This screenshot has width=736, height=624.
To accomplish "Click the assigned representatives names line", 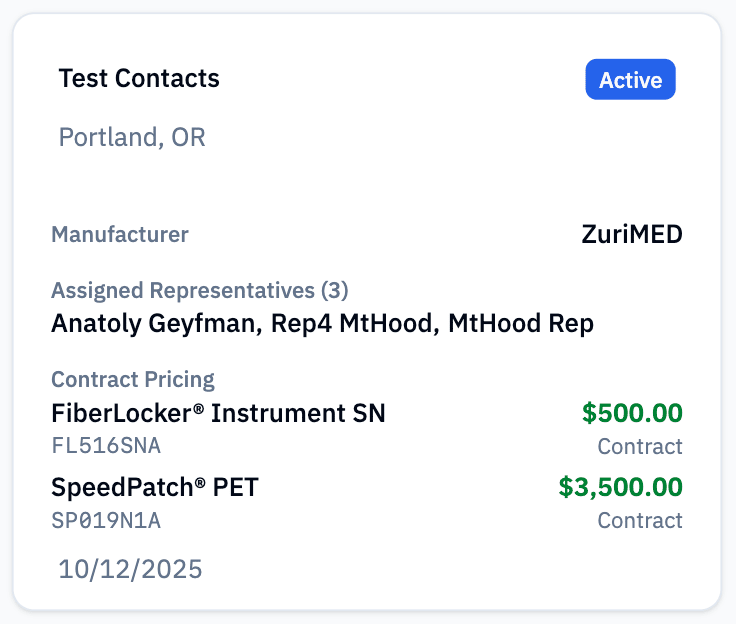I will pyautogui.click(x=322, y=324).
